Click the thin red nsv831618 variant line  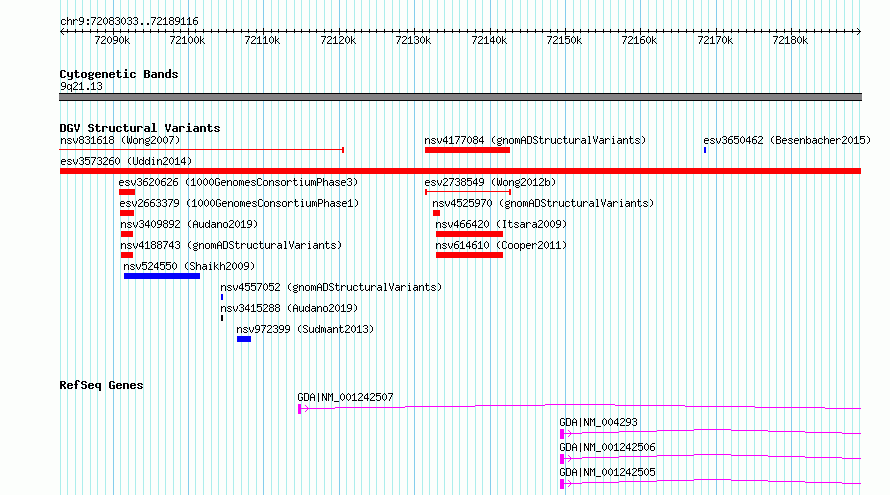[201, 150]
